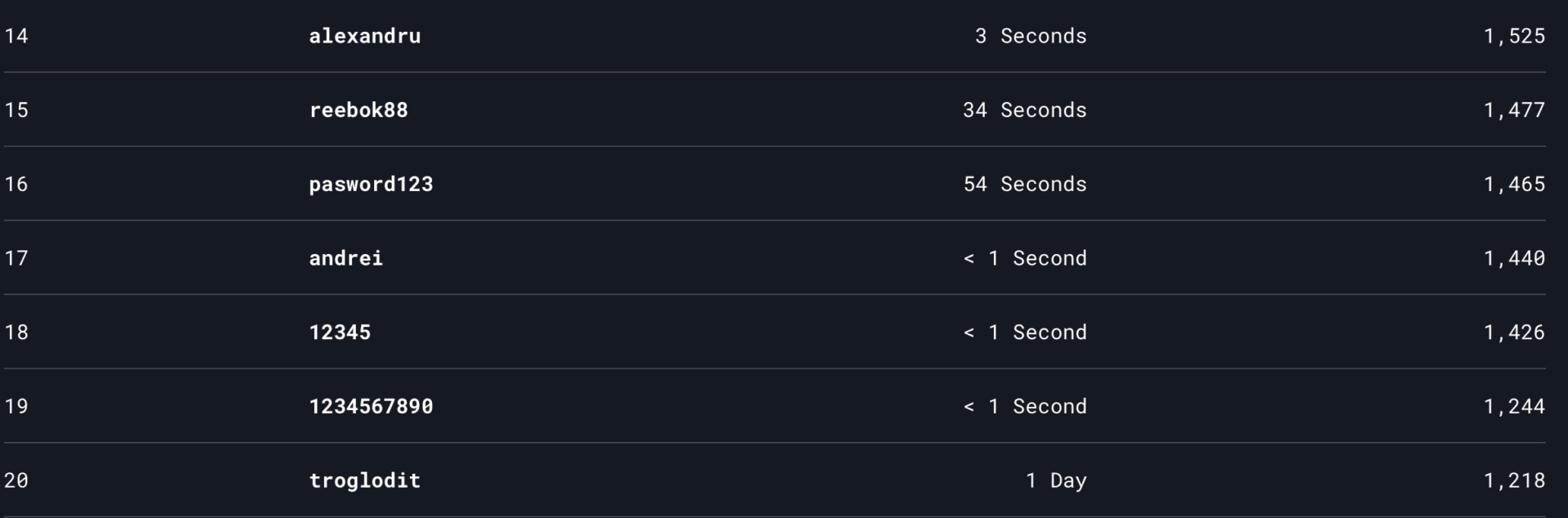
Task: Click rank number 20
Action: click(x=16, y=480)
